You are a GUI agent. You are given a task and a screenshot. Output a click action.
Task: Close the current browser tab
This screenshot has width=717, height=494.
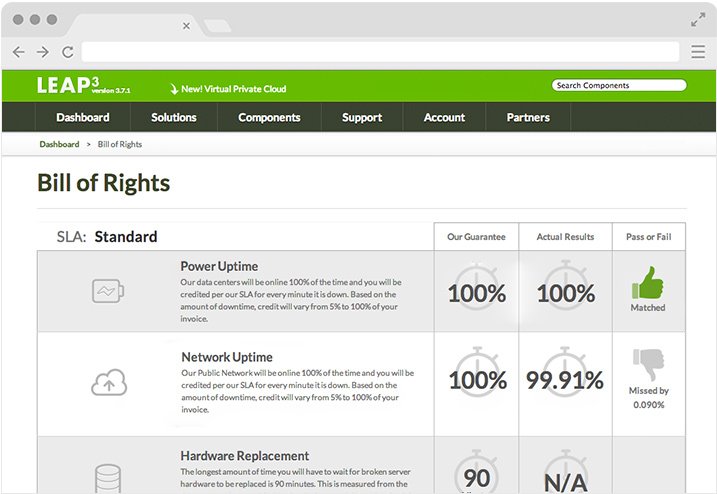[186, 26]
